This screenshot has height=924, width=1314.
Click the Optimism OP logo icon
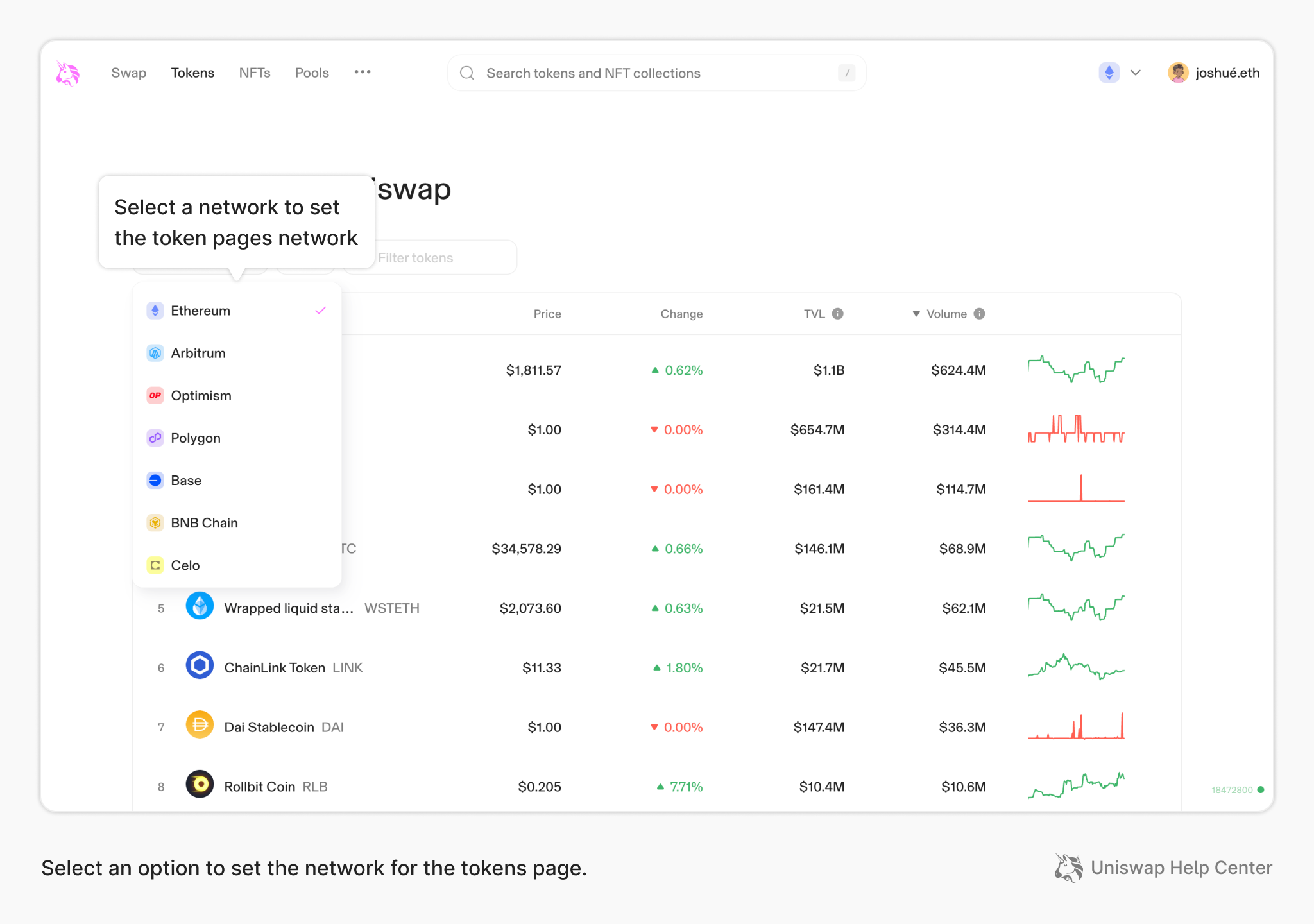155,395
